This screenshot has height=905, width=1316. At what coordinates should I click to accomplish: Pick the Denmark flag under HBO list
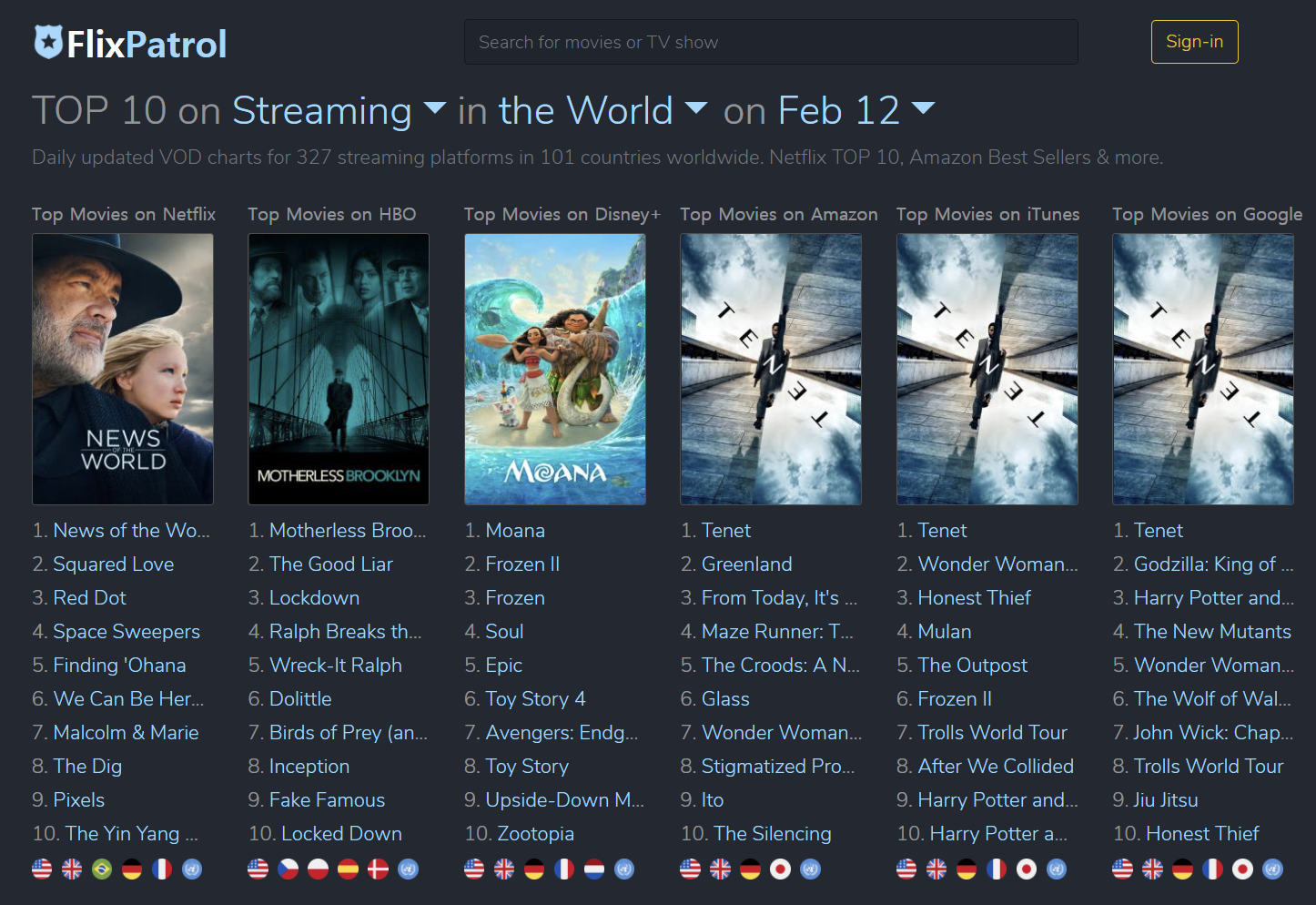[378, 869]
